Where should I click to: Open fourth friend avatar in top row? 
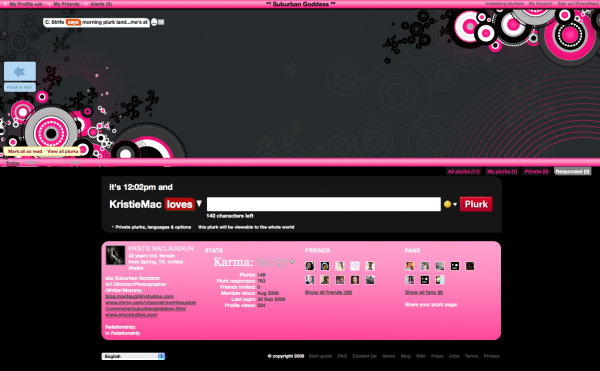click(355, 266)
